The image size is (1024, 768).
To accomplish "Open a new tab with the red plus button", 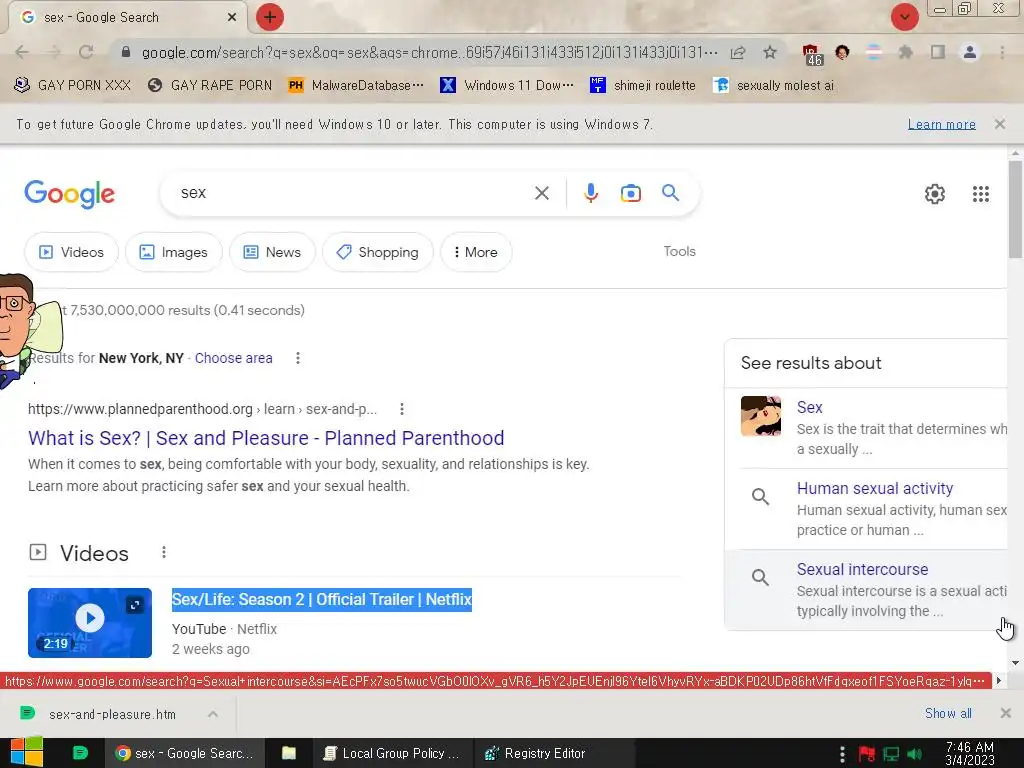I will [270, 17].
